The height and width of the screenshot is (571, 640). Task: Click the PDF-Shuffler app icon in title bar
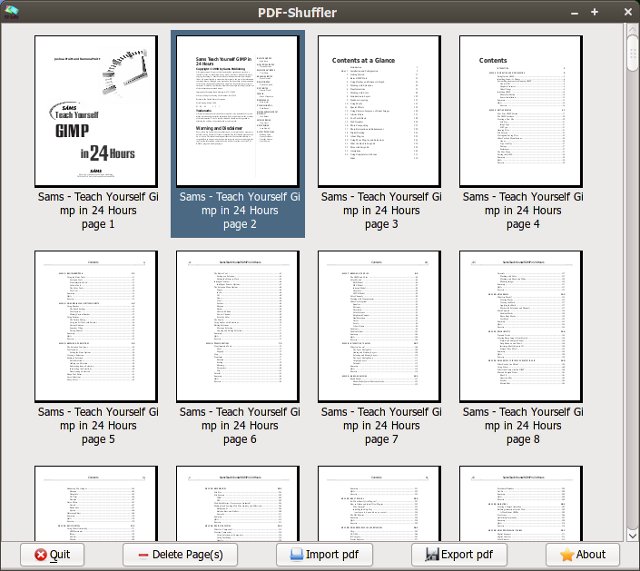point(11,12)
